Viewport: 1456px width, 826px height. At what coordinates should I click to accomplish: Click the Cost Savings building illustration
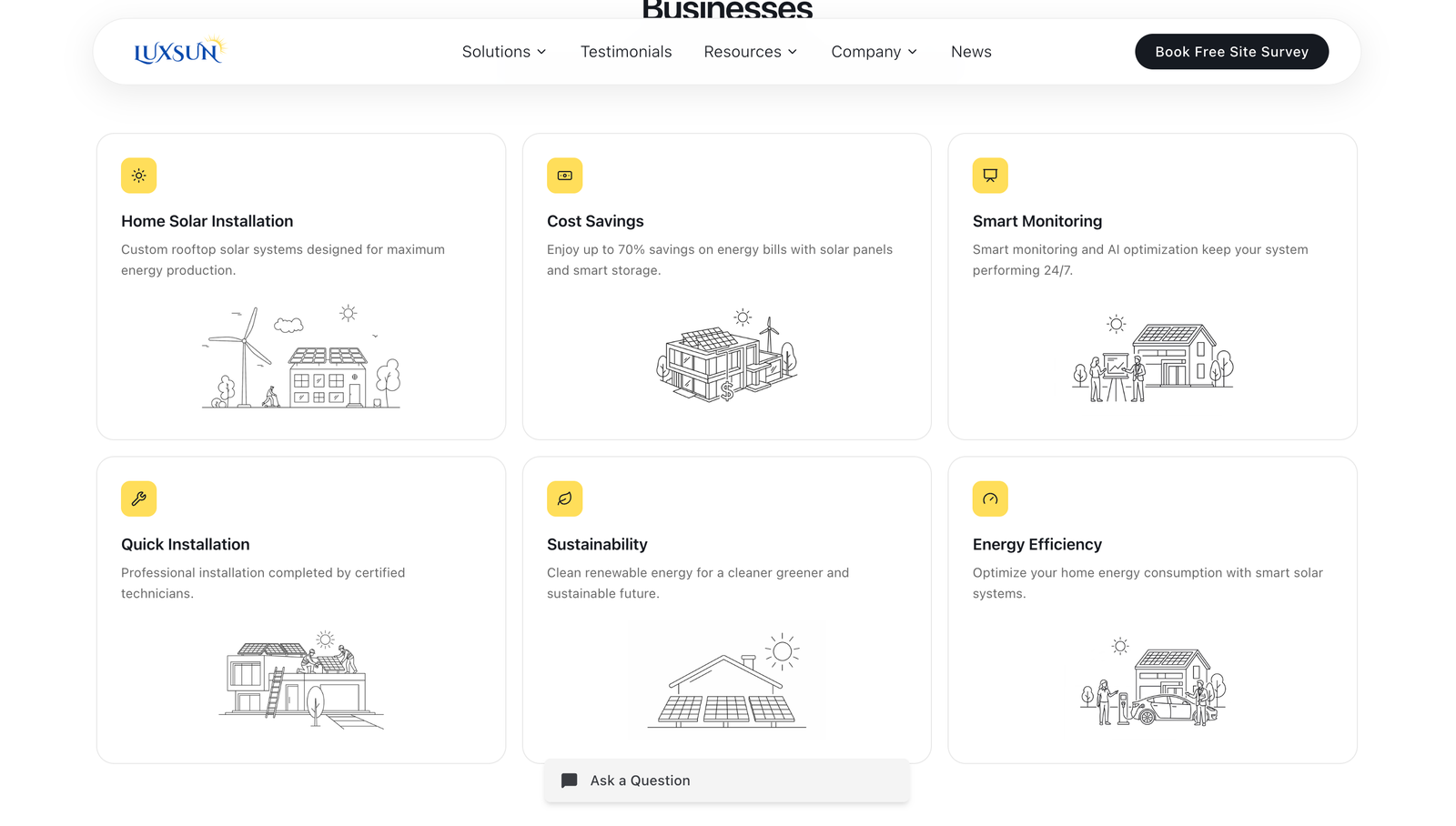(x=727, y=357)
